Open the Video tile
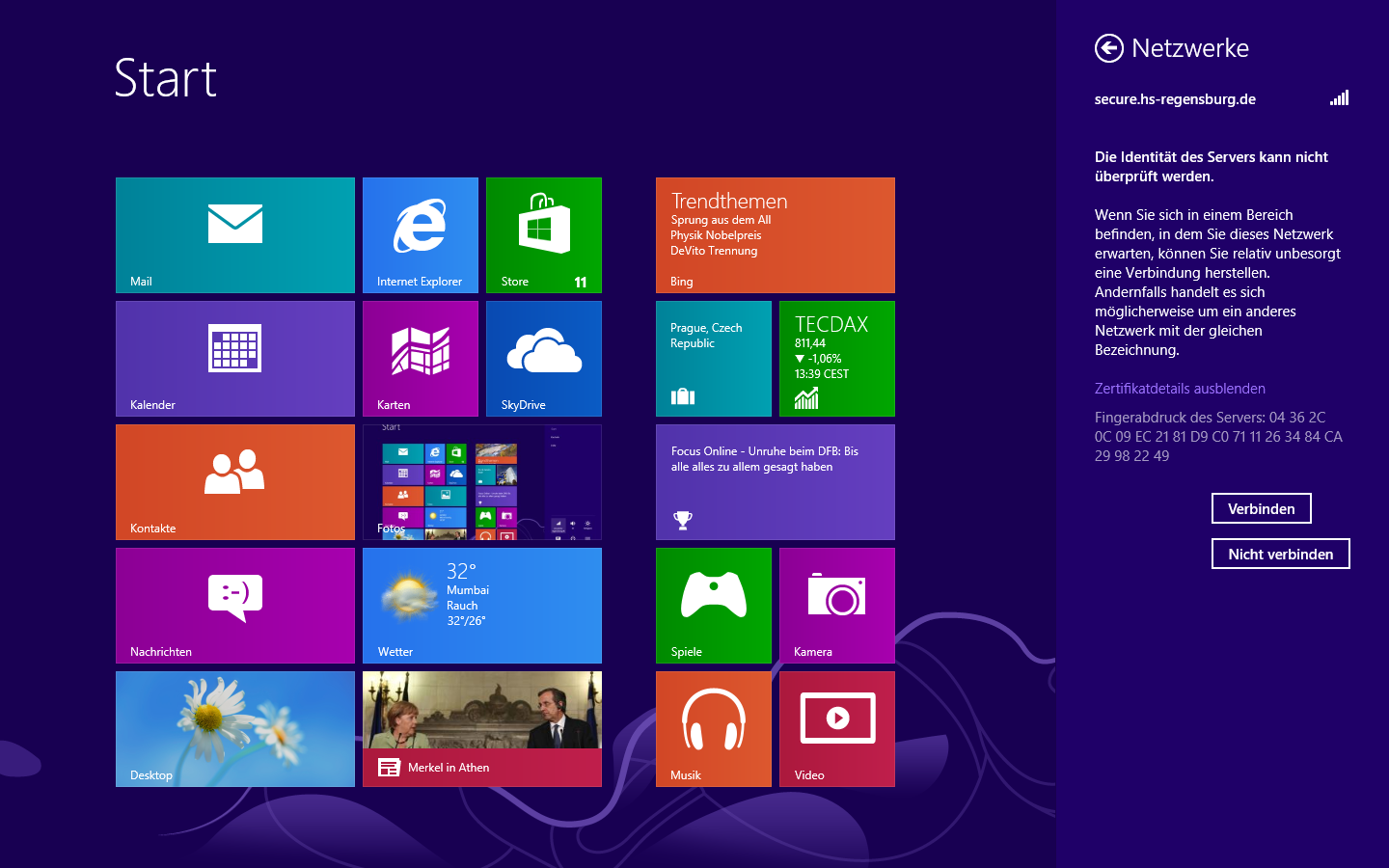This screenshot has height=868, width=1389. [837, 729]
